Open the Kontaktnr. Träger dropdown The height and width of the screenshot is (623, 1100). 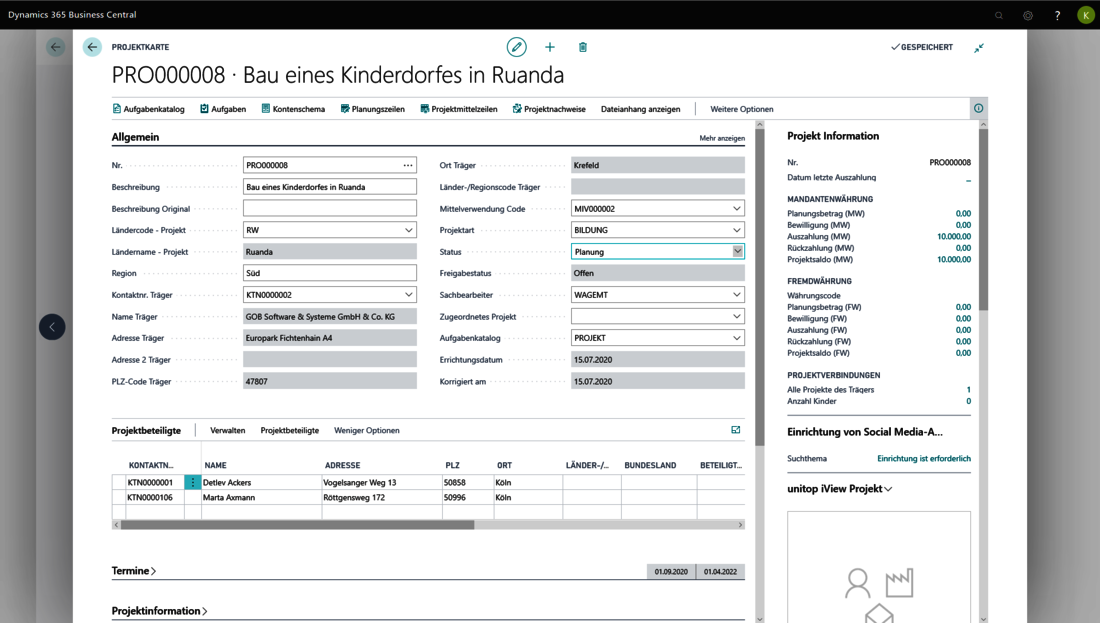pyautogui.click(x=408, y=295)
